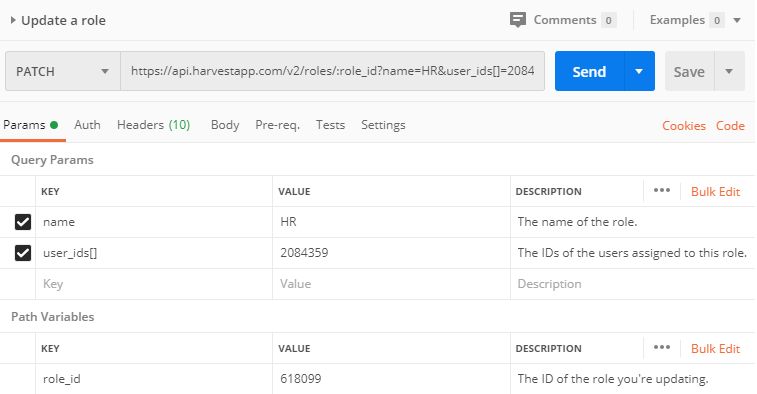Uncheck the name query parameter checkbox
Viewport: 757px width, 394px height.
pos(23,222)
